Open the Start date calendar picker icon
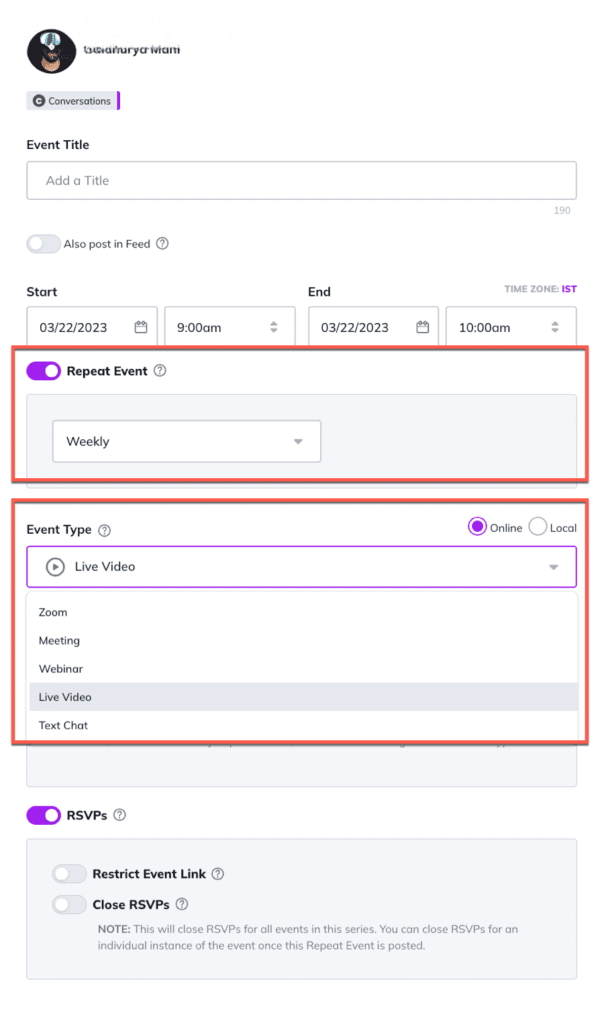Viewport: 604px width, 1024px height. point(141,327)
